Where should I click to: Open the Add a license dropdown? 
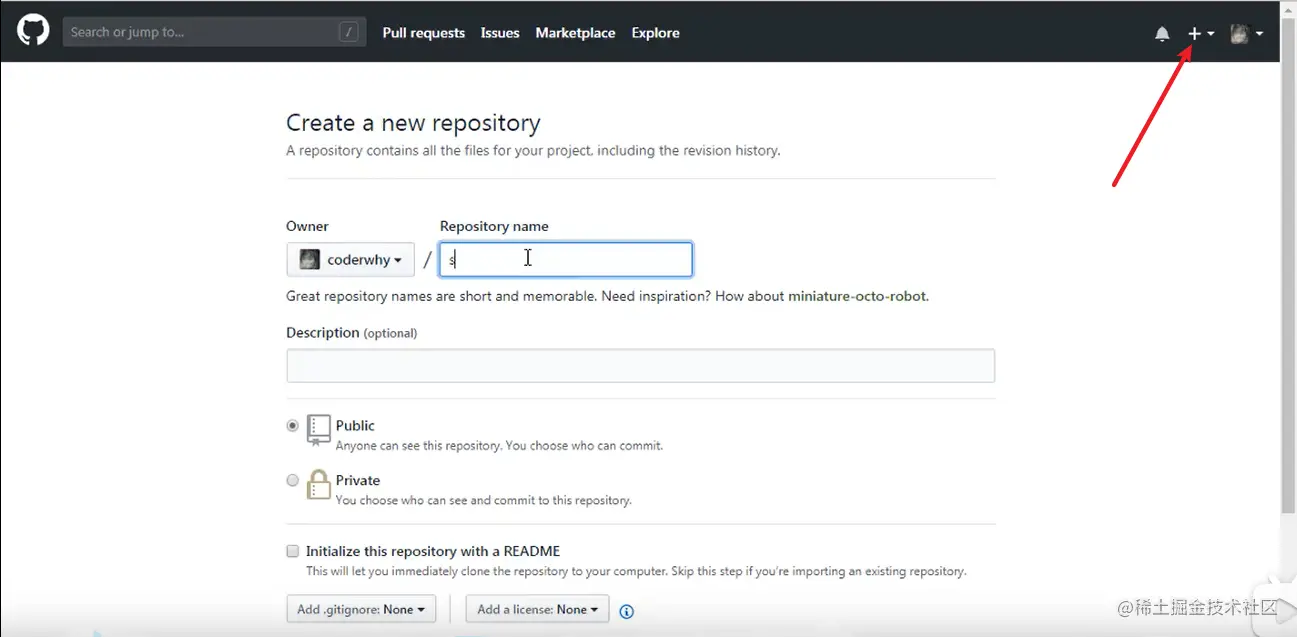click(x=537, y=609)
